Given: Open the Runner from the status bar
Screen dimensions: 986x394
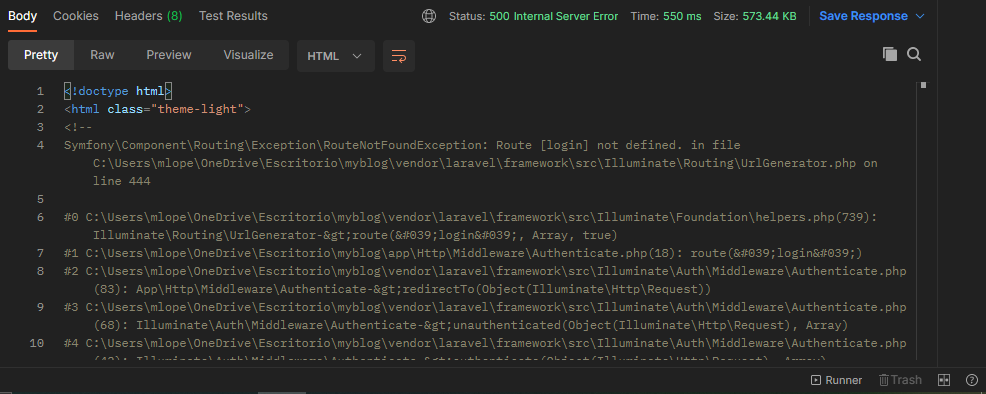Looking at the screenshot, I should click(836, 380).
